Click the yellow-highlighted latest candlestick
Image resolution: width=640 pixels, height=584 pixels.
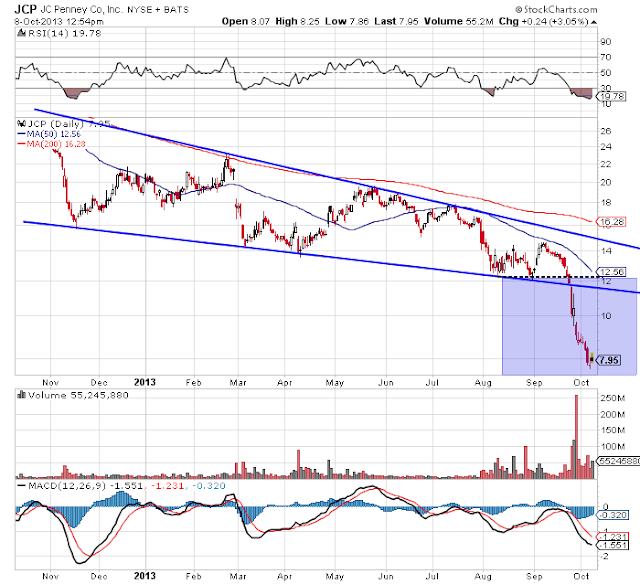coord(592,357)
